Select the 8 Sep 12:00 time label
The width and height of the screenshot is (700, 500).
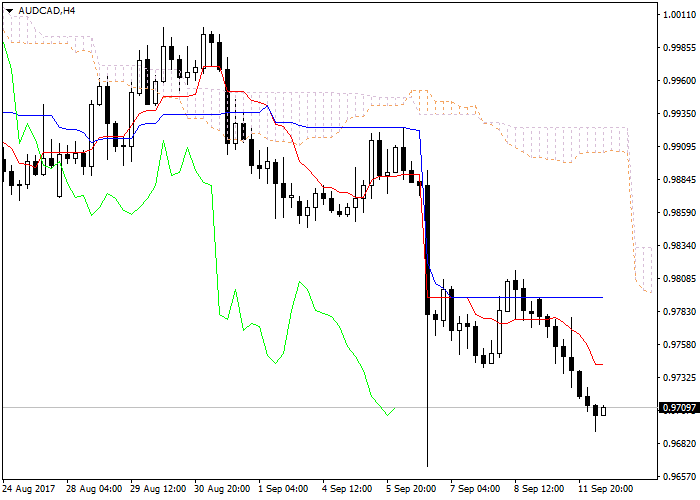click(539, 489)
